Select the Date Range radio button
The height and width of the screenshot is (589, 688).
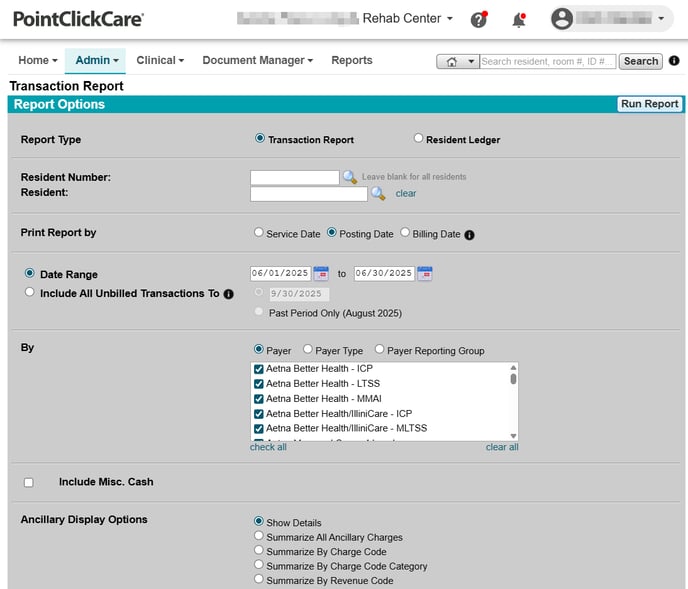(29, 273)
